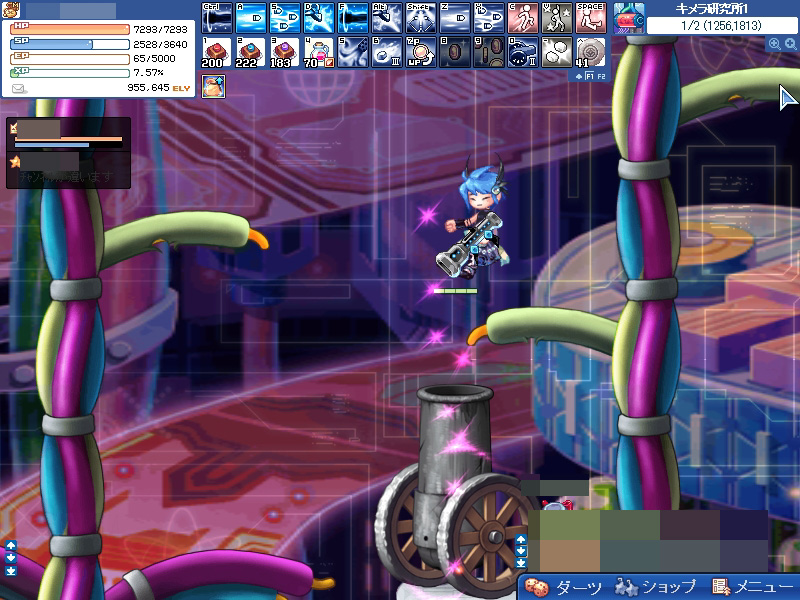Activate the skill in number slot 5
The image size is (800, 600).
coord(353,52)
